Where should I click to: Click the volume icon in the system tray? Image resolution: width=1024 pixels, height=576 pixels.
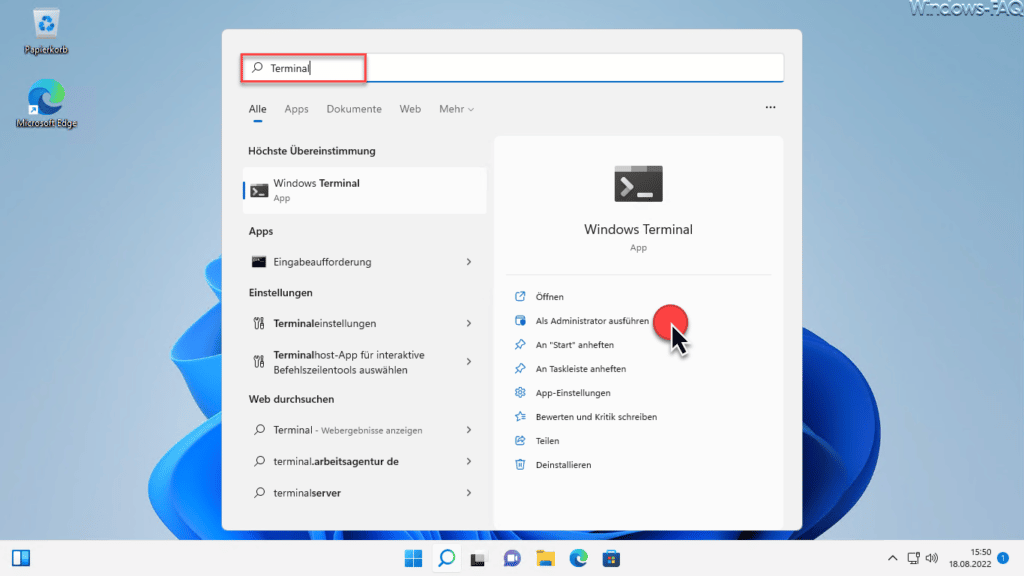932,558
